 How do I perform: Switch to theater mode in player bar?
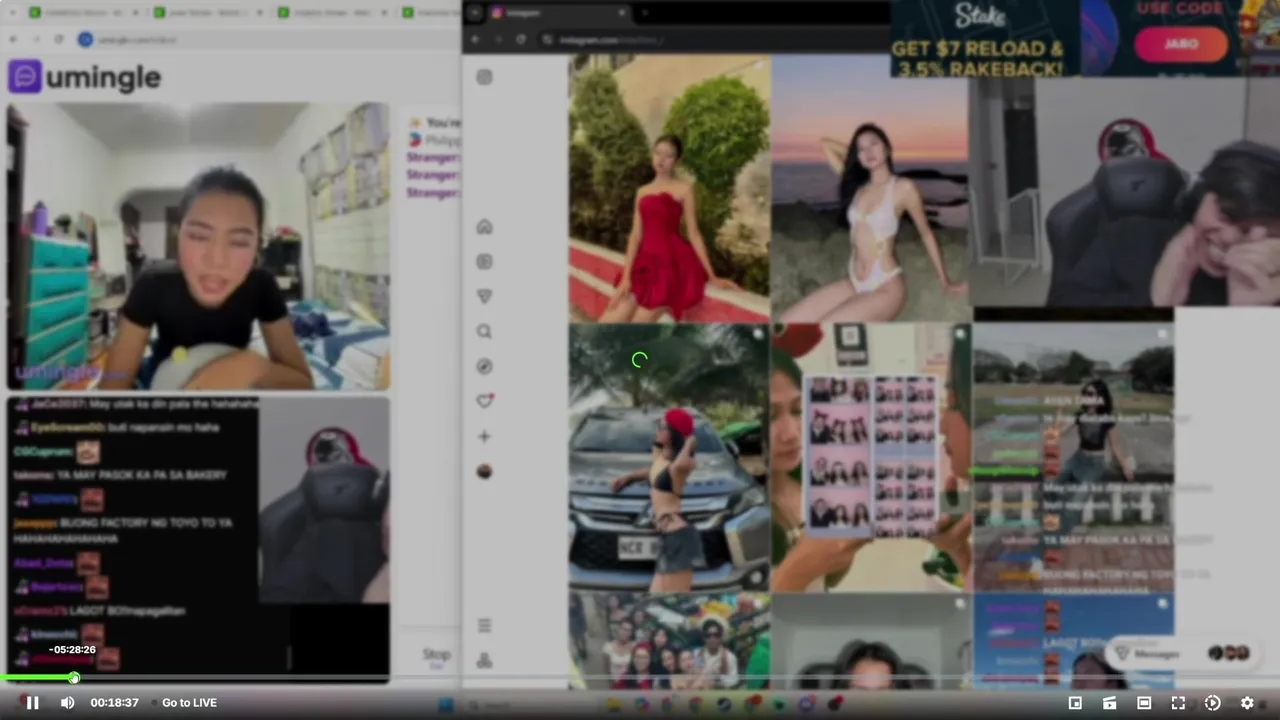(x=1144, y=703)
